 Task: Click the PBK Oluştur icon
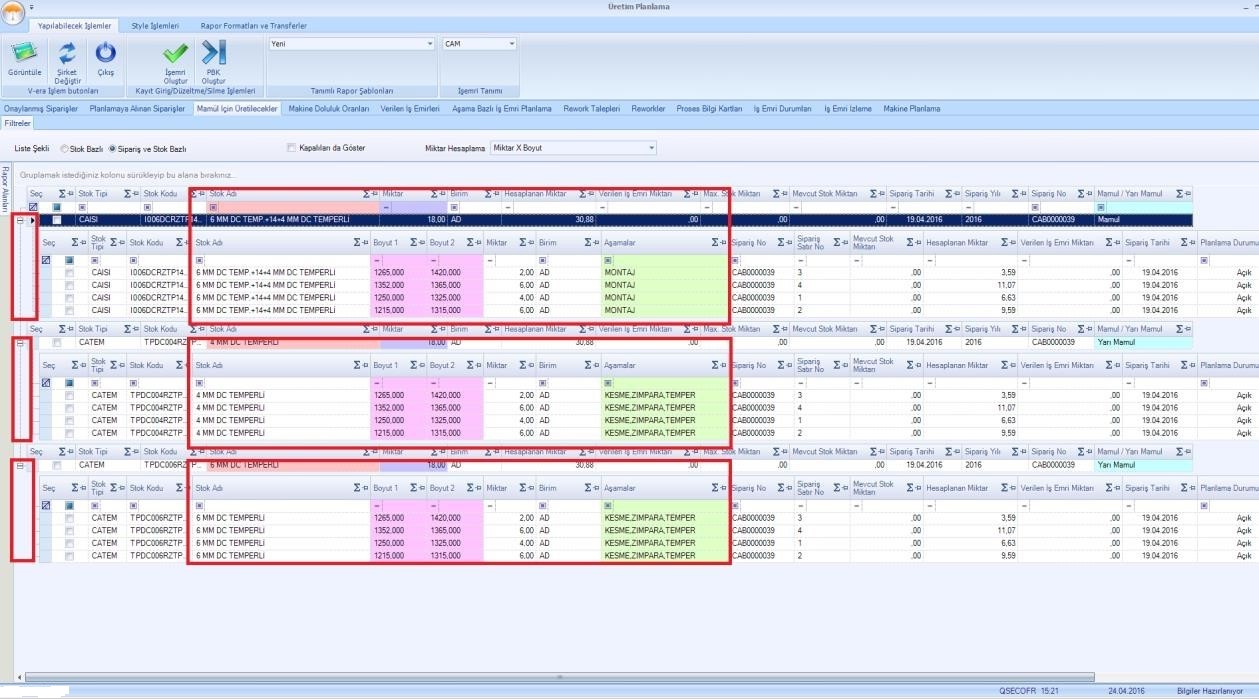pyautogui.click(x=214, y=53)
